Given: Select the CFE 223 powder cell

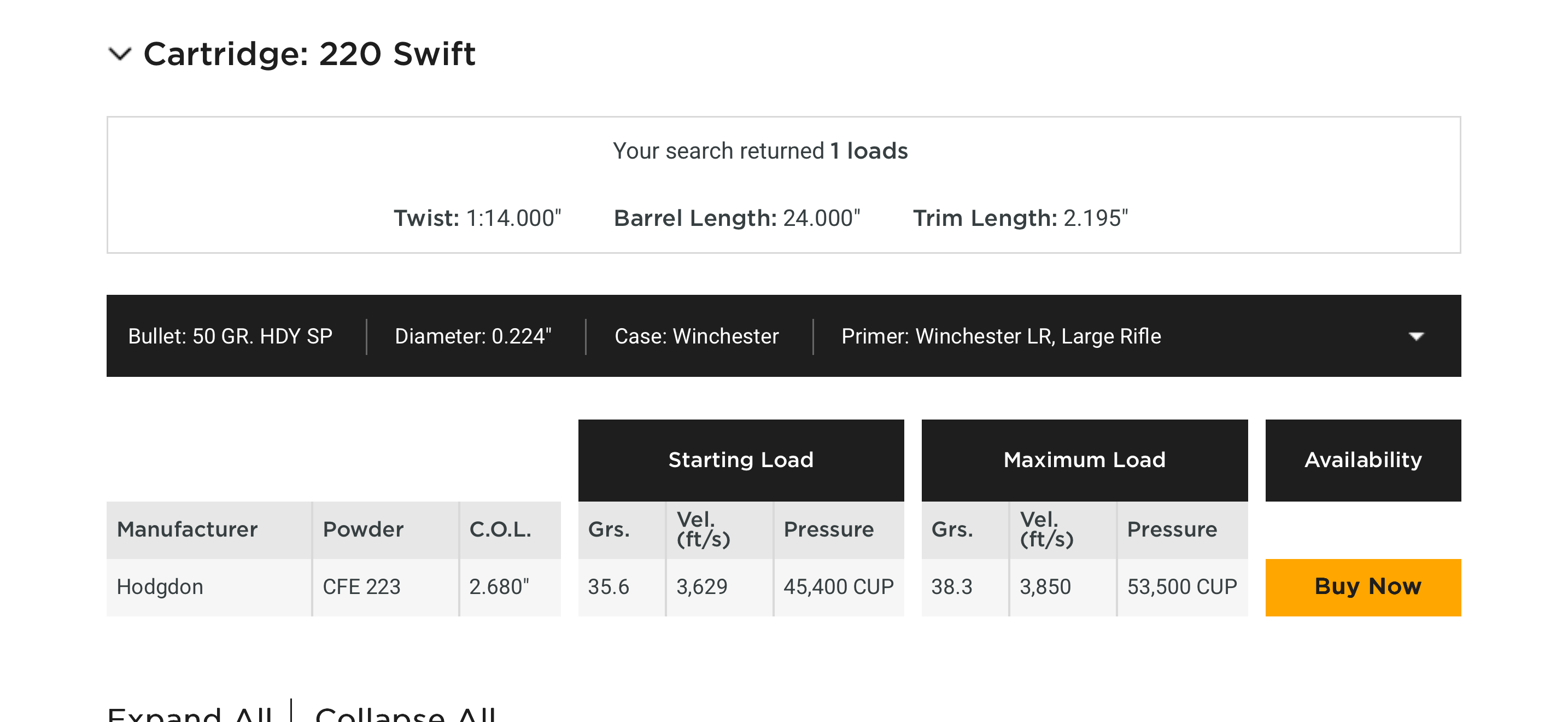Looking at the screenshot, I should [x=361, y=587].
